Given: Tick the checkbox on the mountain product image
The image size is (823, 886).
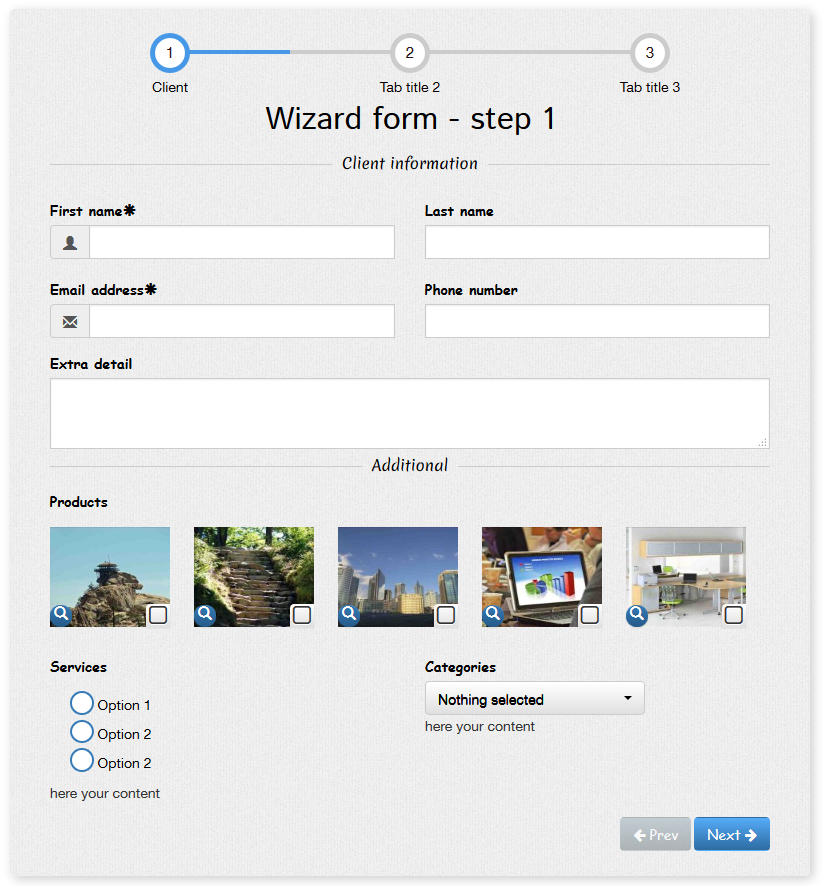Looking at the screenshot, I should (x=157, y=616).
